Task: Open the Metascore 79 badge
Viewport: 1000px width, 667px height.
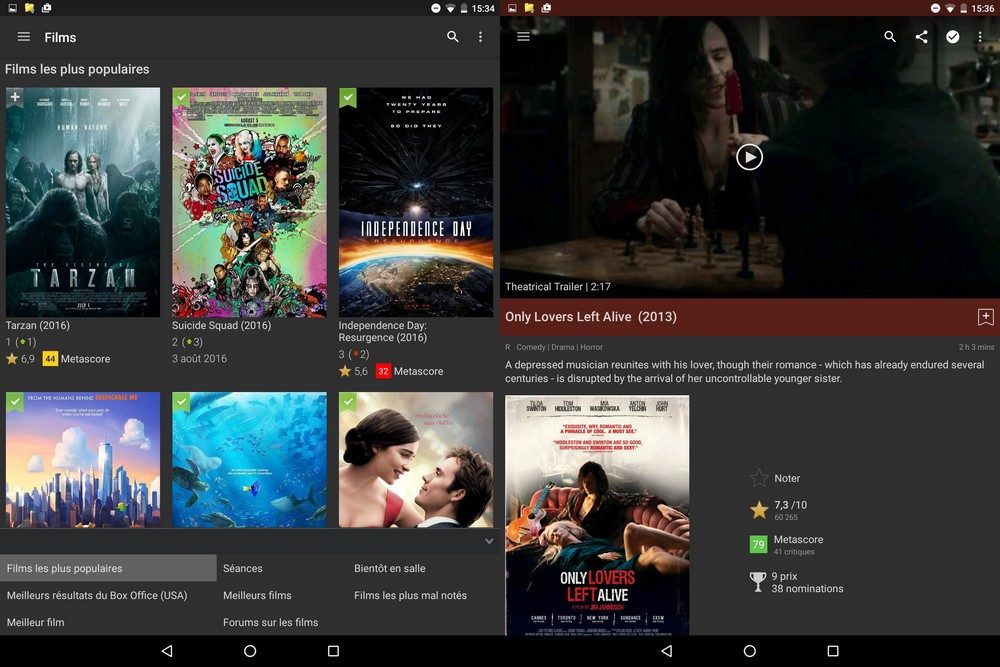Action: click(x=758, y=545)
